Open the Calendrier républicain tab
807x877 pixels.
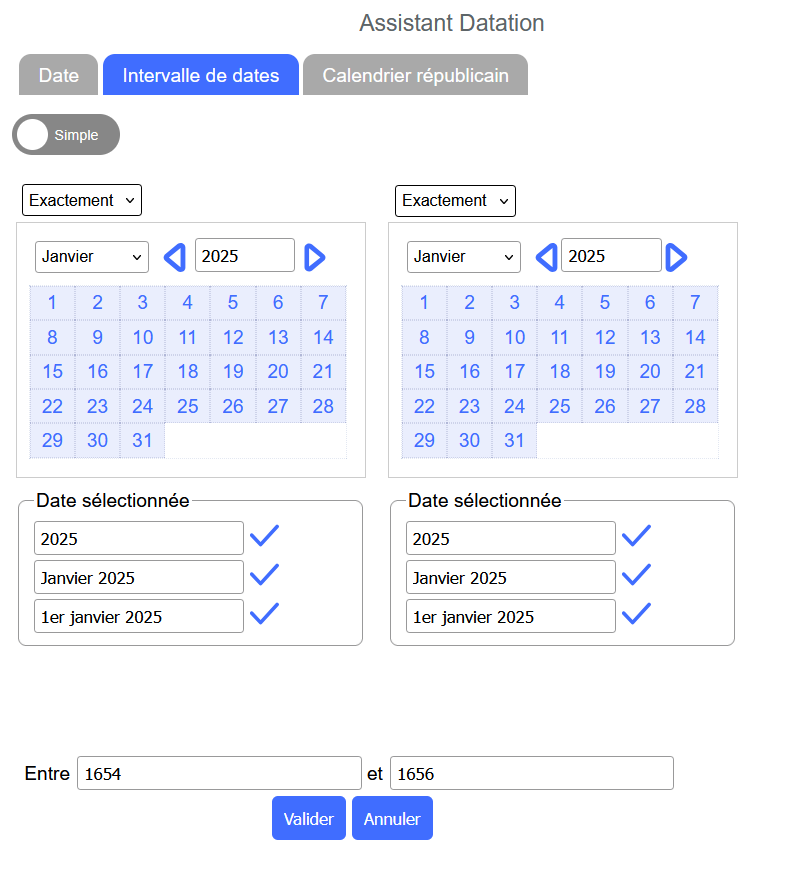tap(415, 75)
